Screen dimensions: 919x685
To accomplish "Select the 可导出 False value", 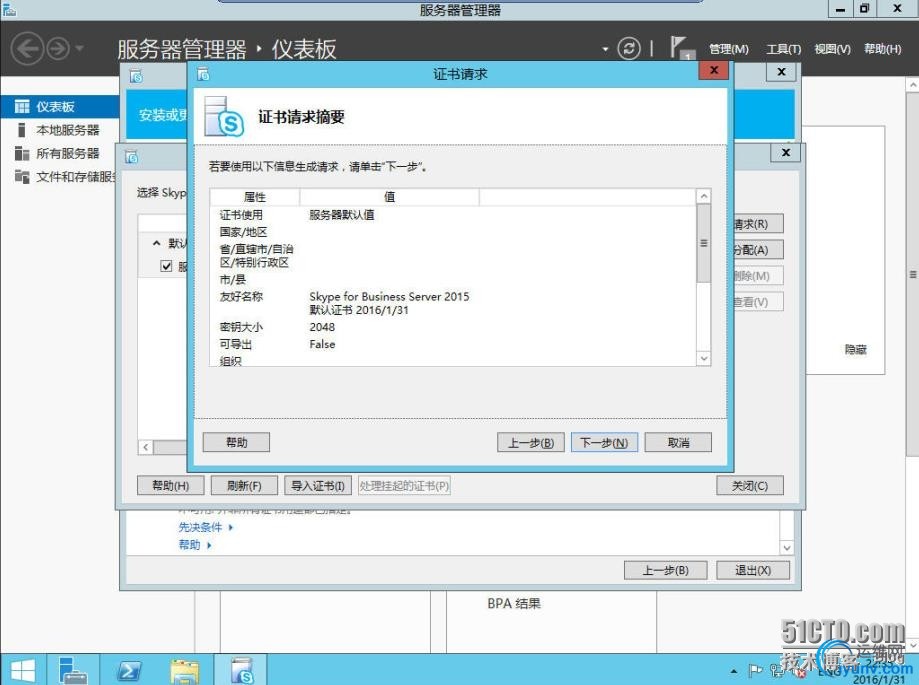I will click(x=322, y=344).
